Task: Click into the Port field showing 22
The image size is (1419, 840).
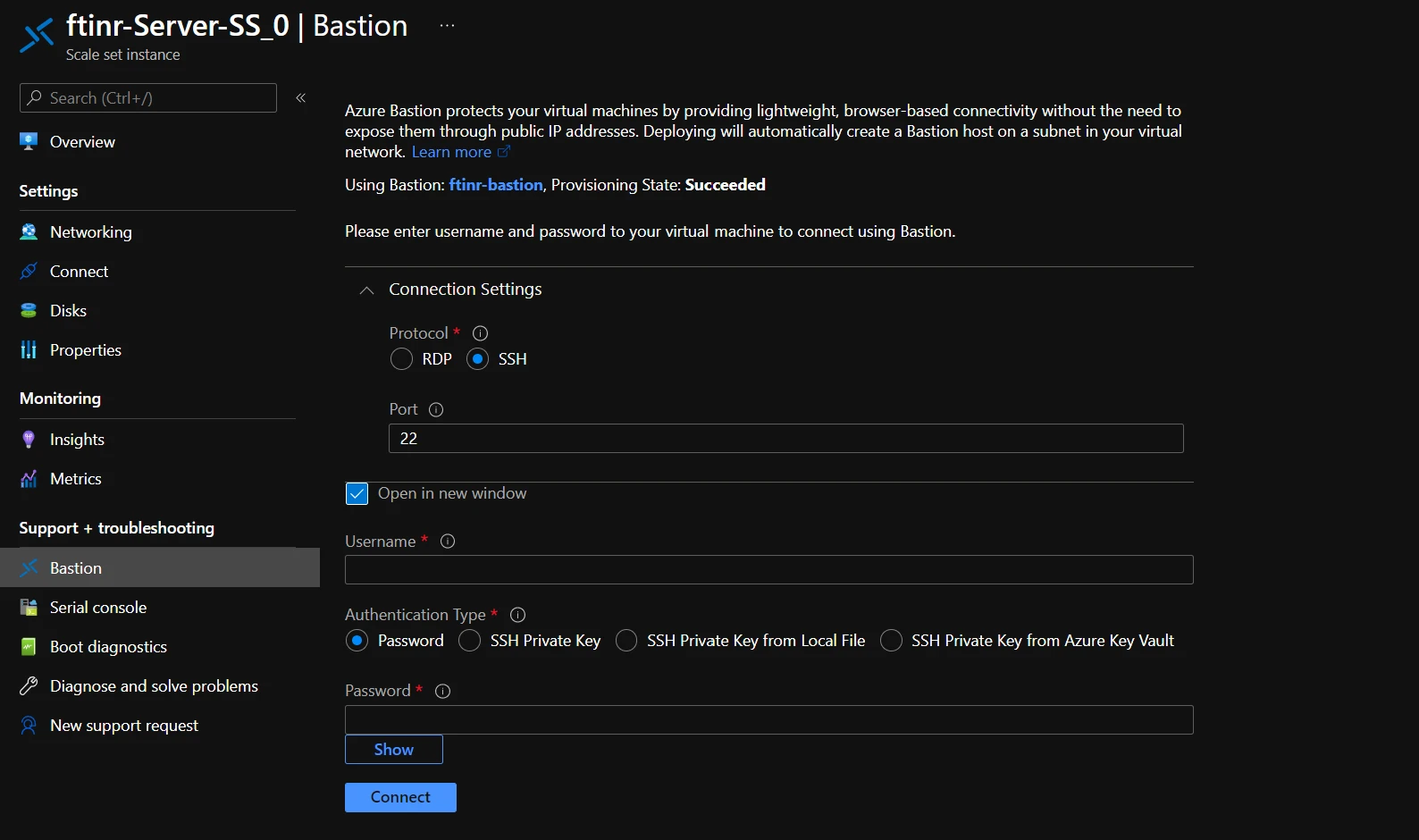Action: [x=786, y=438]
